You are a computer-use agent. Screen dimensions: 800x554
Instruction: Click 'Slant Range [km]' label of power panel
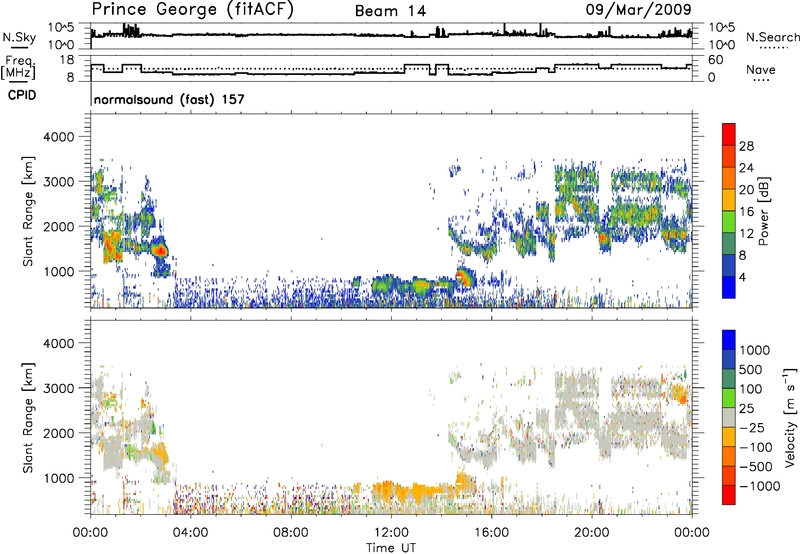(28, 211)
